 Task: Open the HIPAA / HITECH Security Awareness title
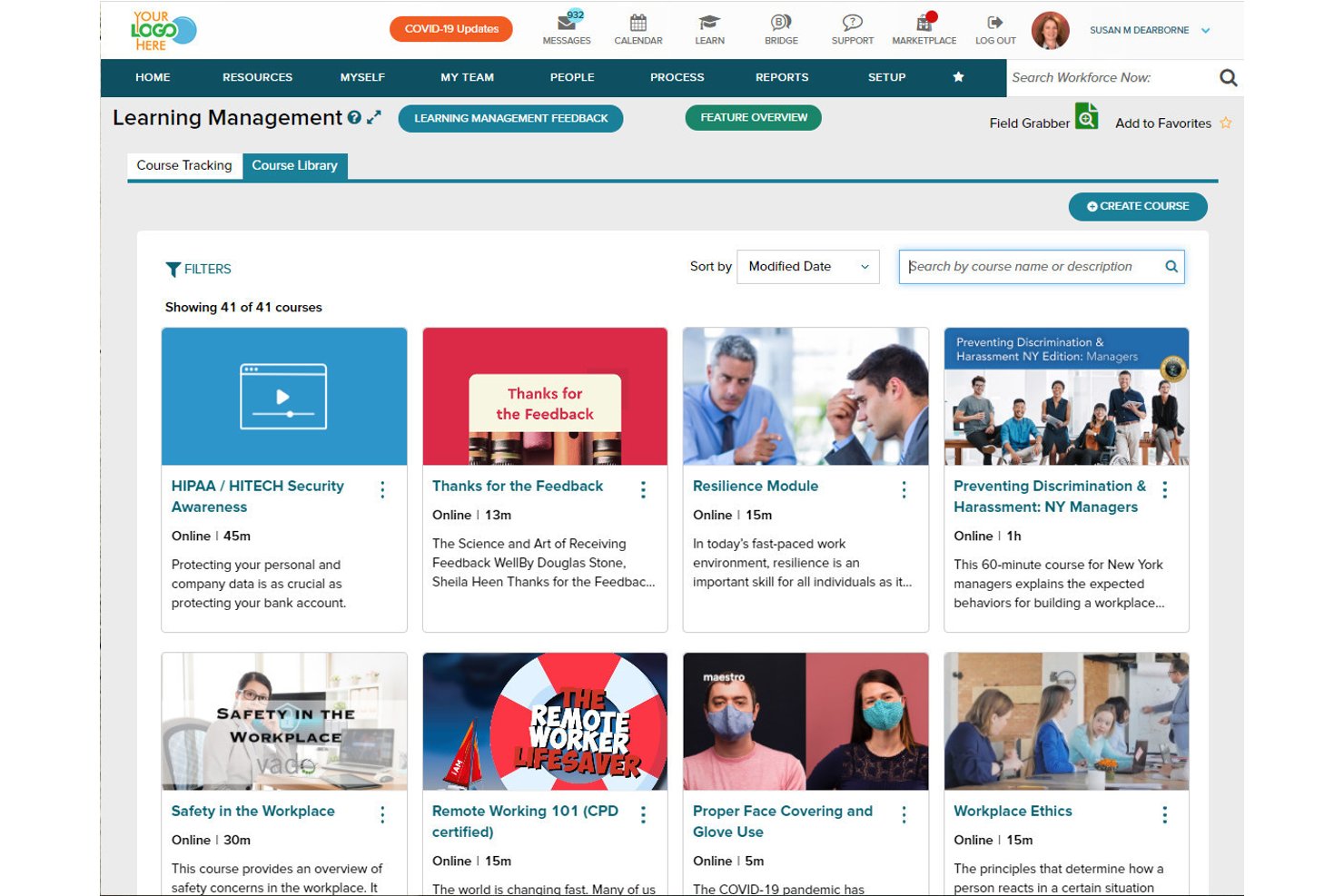pyautogui.click(x=258, y=497)
